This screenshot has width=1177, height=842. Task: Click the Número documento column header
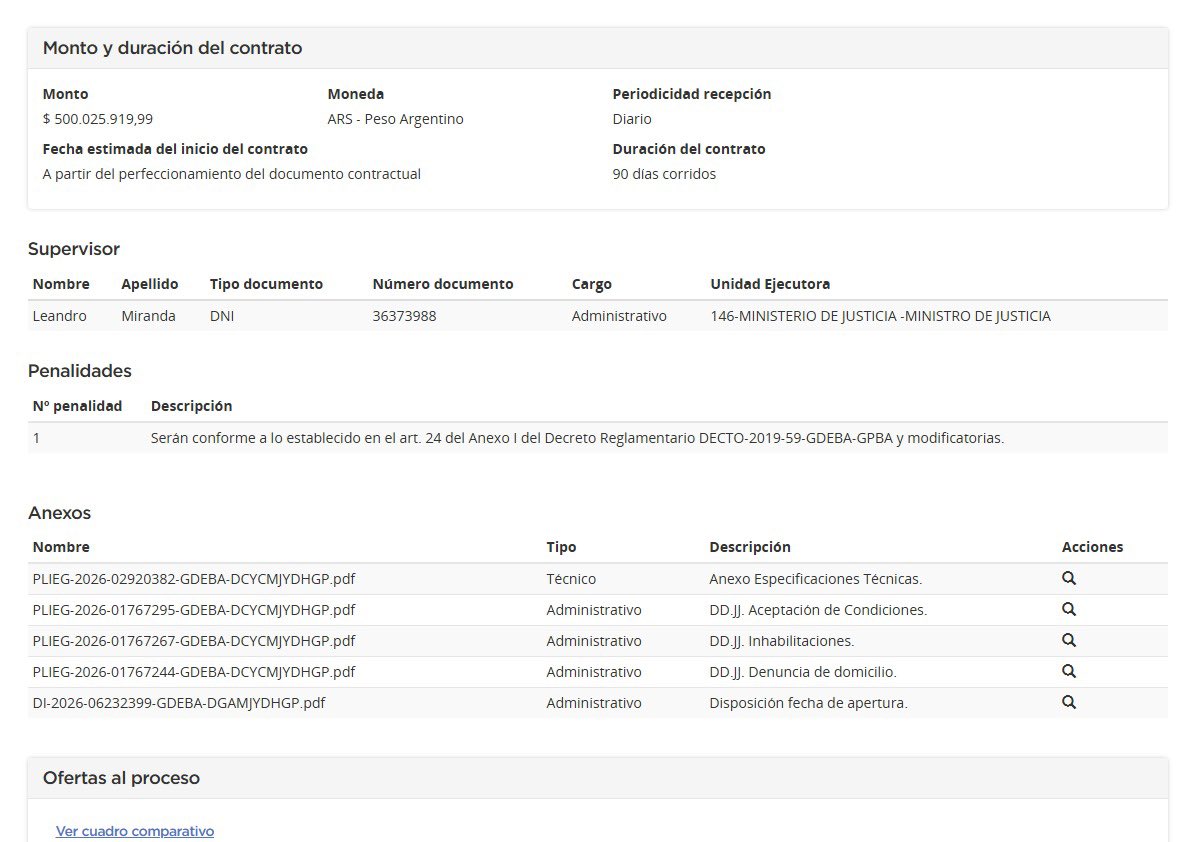(x=443, y=284)
